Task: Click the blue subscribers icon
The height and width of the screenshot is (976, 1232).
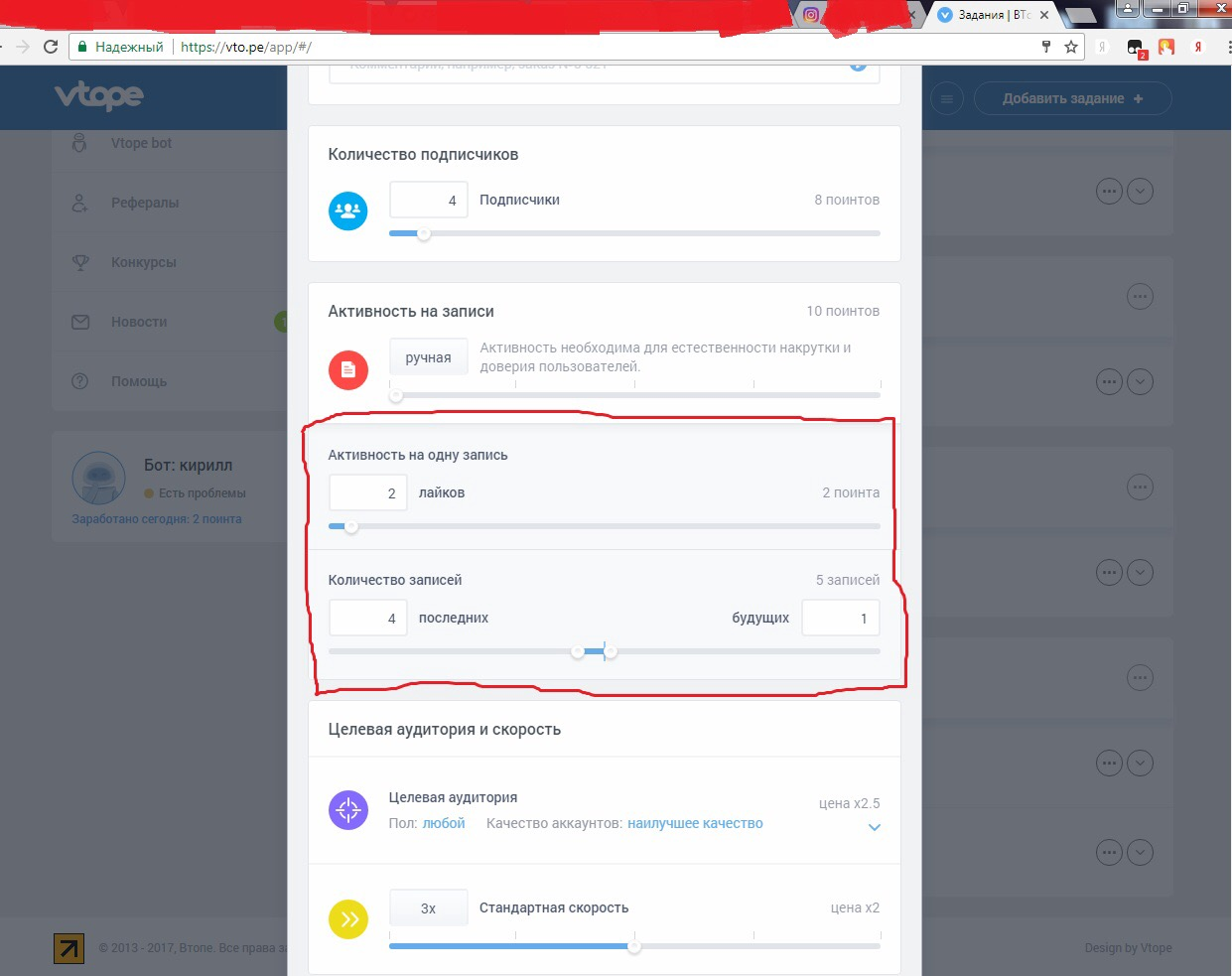Action: tap(347, 210)
